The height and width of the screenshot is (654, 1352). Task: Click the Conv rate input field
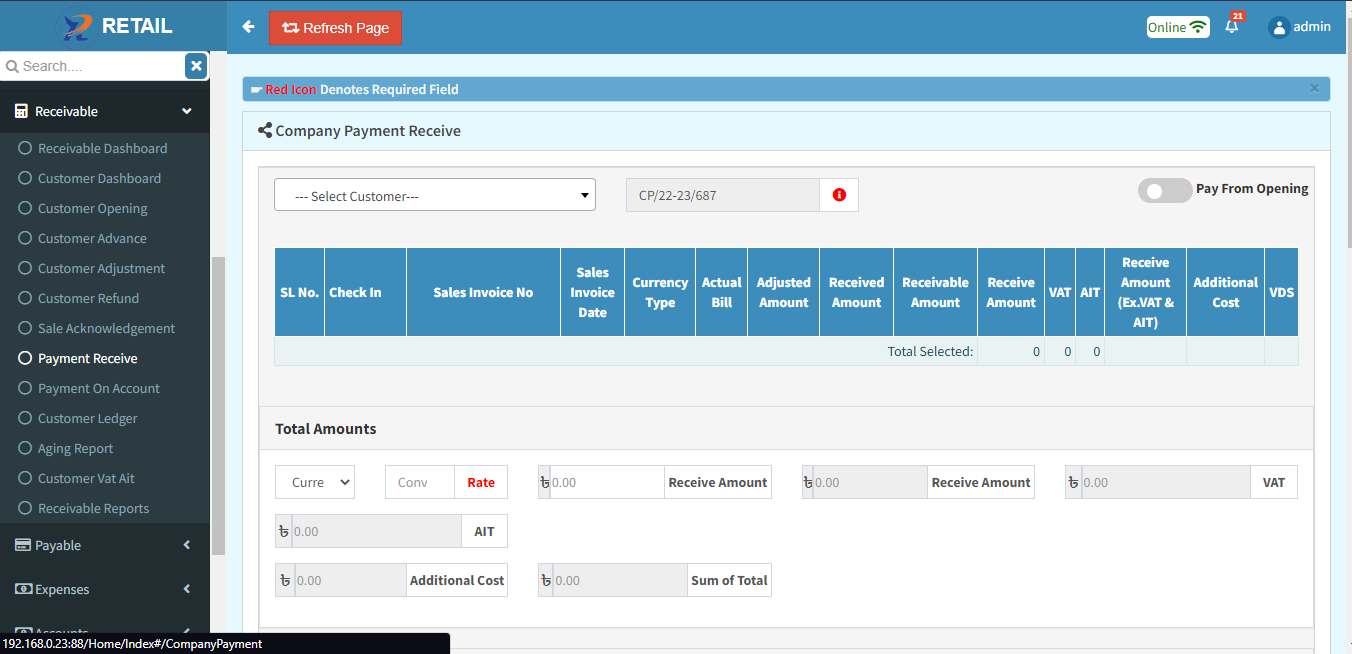[x=419, y=482]
